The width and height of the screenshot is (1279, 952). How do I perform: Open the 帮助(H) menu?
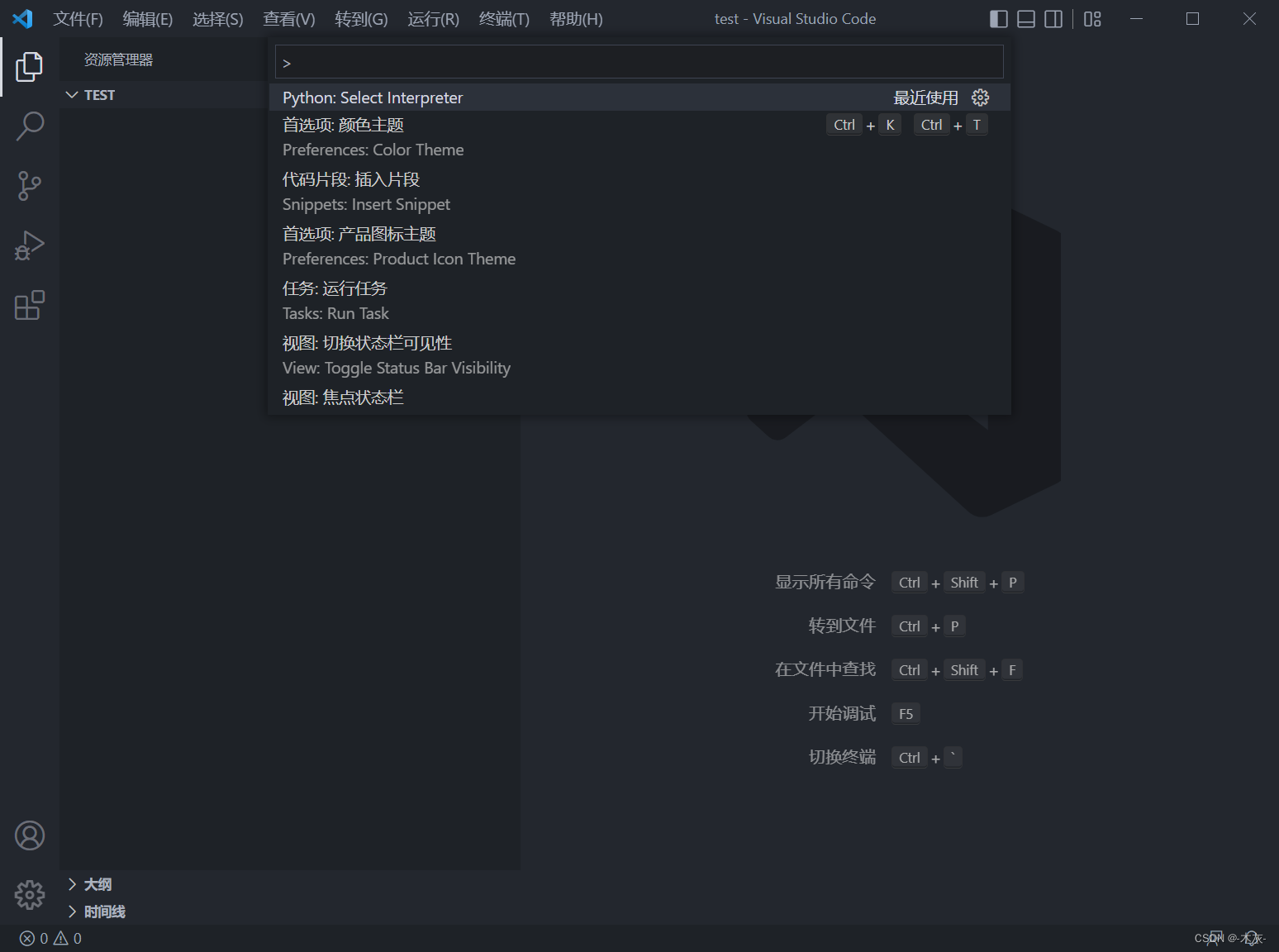576,19
